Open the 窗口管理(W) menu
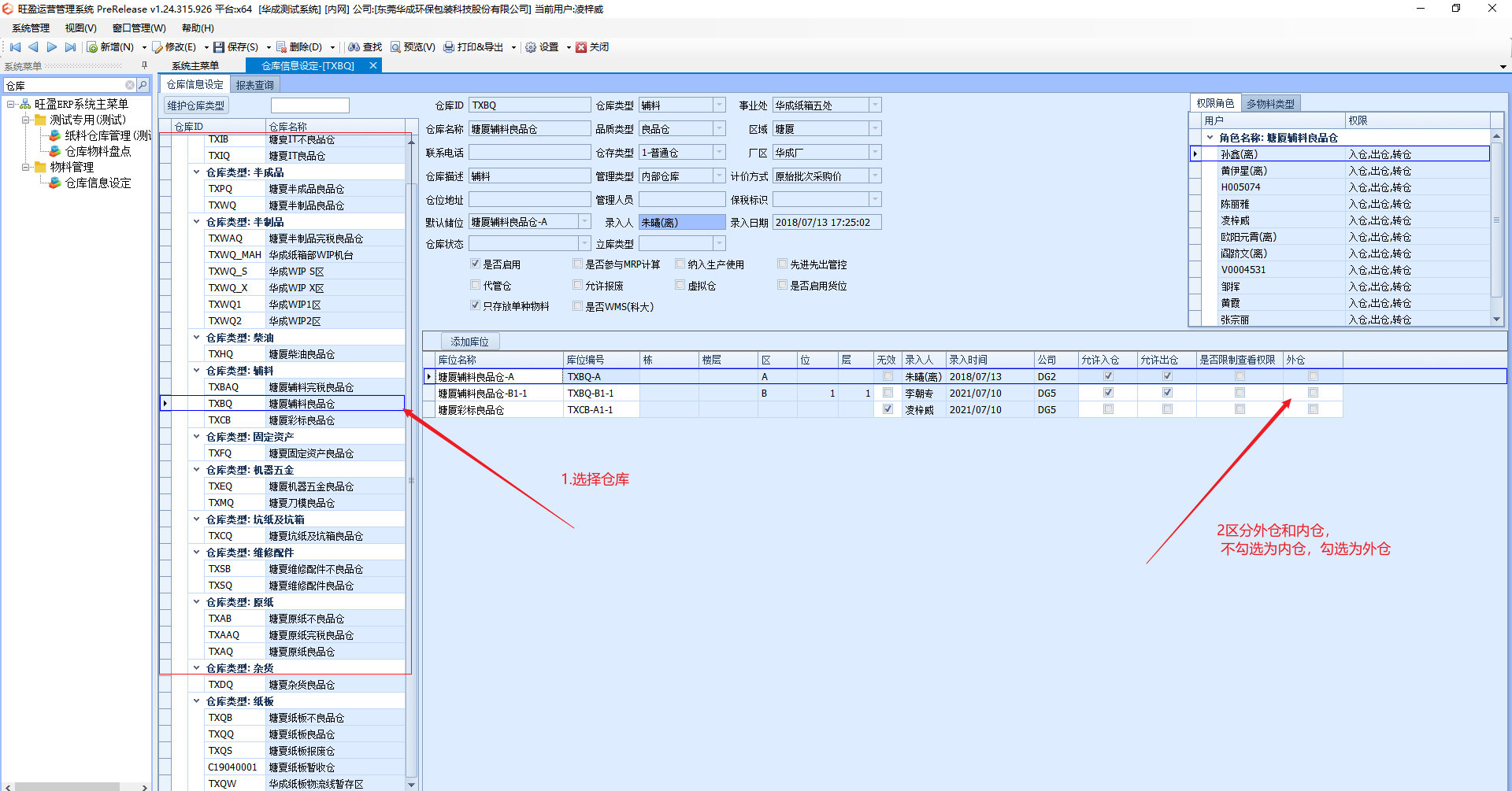The width and height of the screenshot is (1512, 791). [139, 28]
